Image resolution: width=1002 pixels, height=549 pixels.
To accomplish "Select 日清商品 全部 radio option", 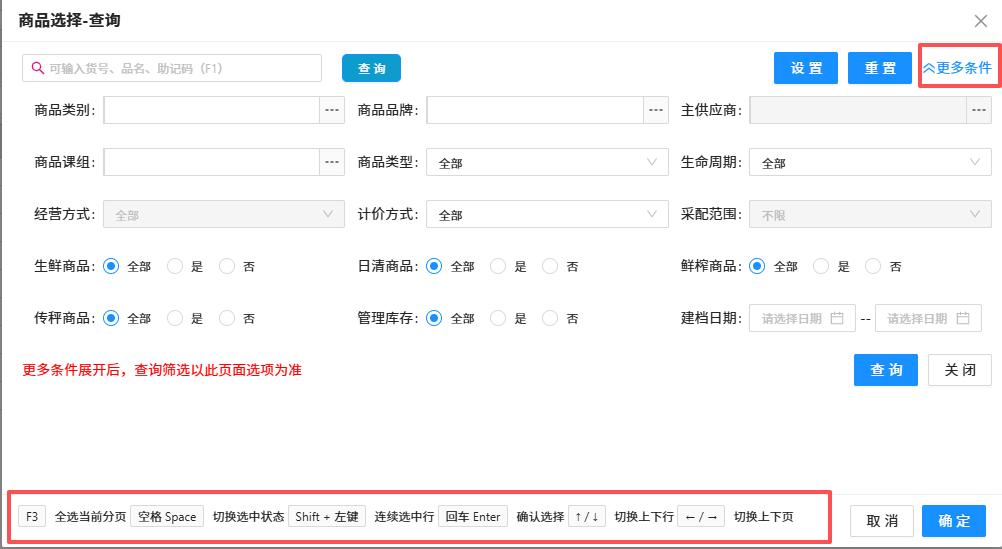I will pos(434,266).
